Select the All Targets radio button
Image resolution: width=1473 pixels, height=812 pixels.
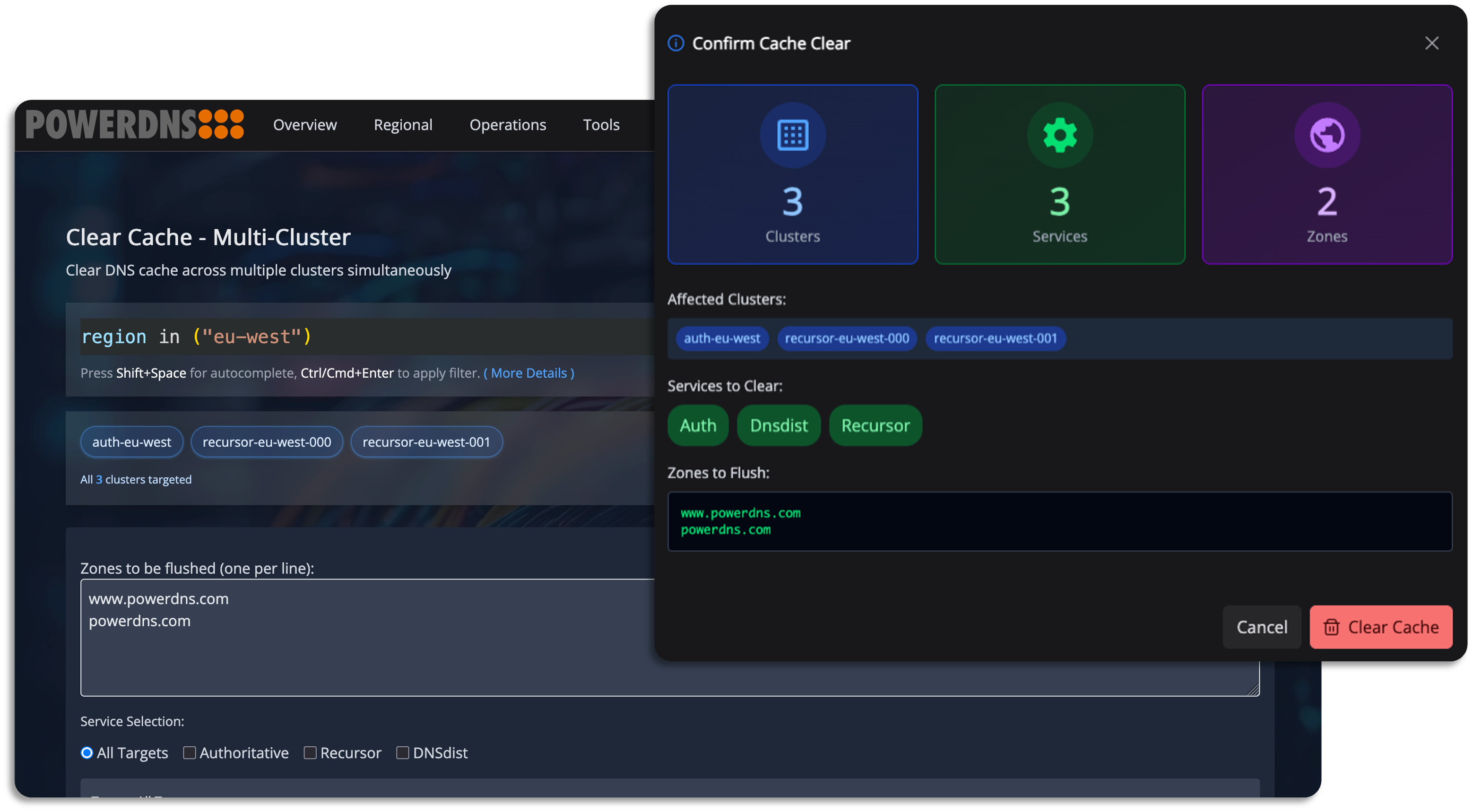tap(87, 753)
